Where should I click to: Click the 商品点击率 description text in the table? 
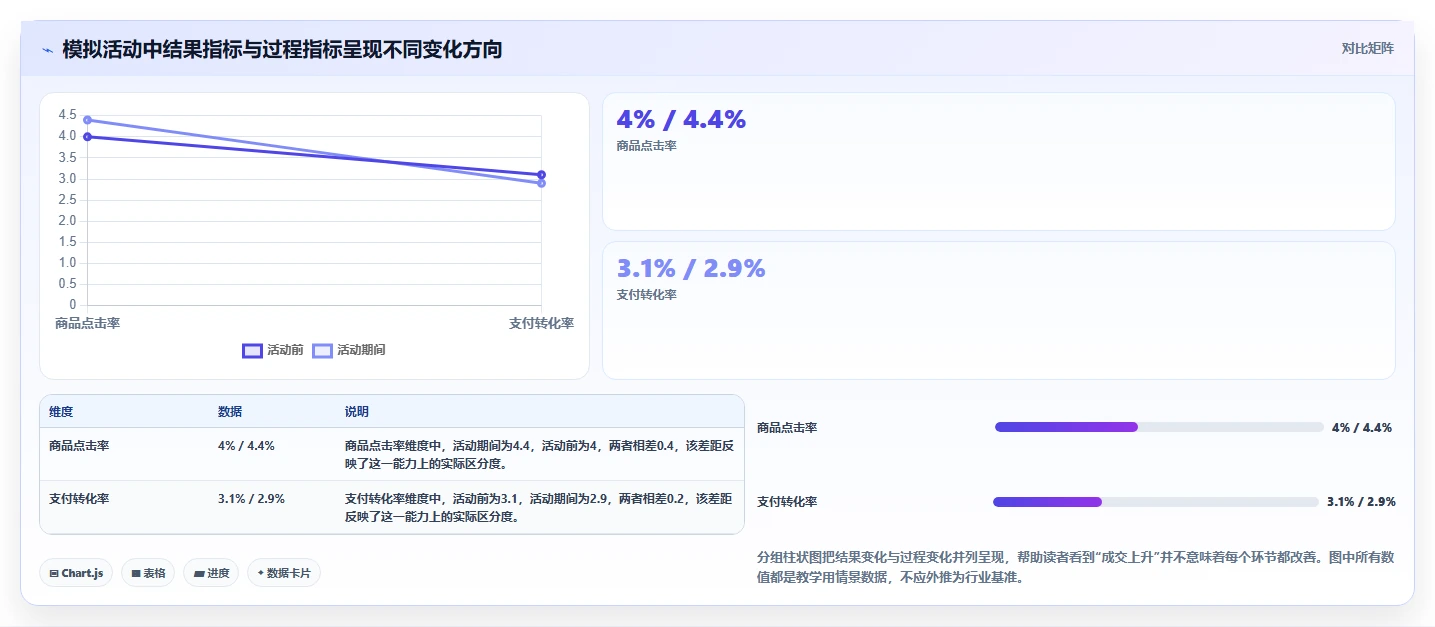(539, 455)
